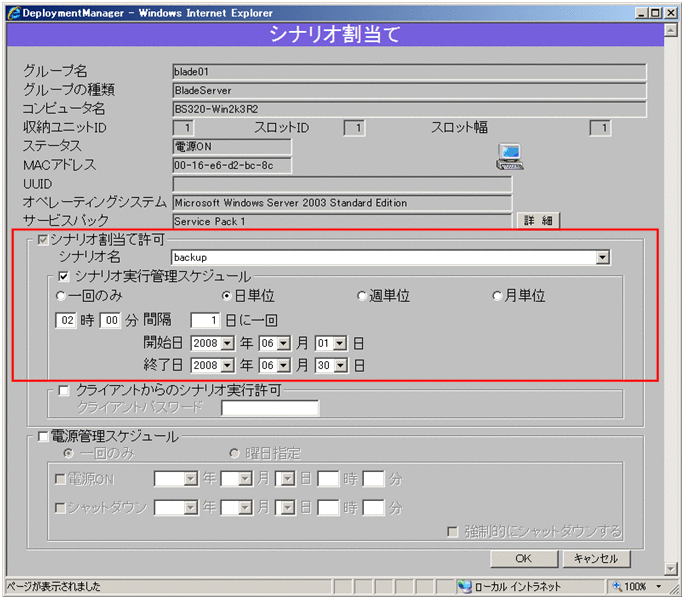685x600 pixels.
Task: Enable the 電源管理スケジュール checkbox
Action: (x=43, y=436)
